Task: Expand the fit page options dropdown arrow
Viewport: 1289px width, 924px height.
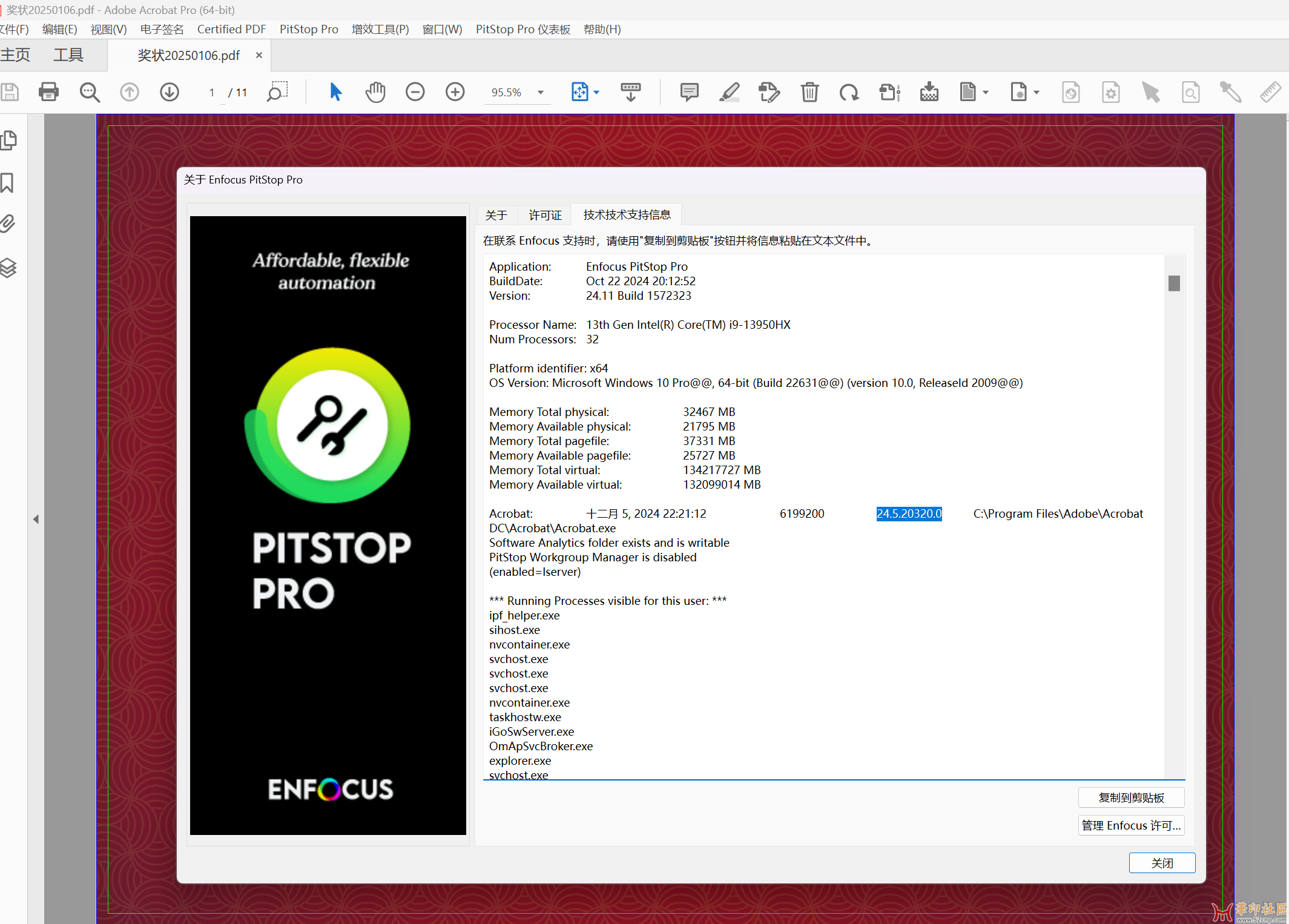Action: 596,93
